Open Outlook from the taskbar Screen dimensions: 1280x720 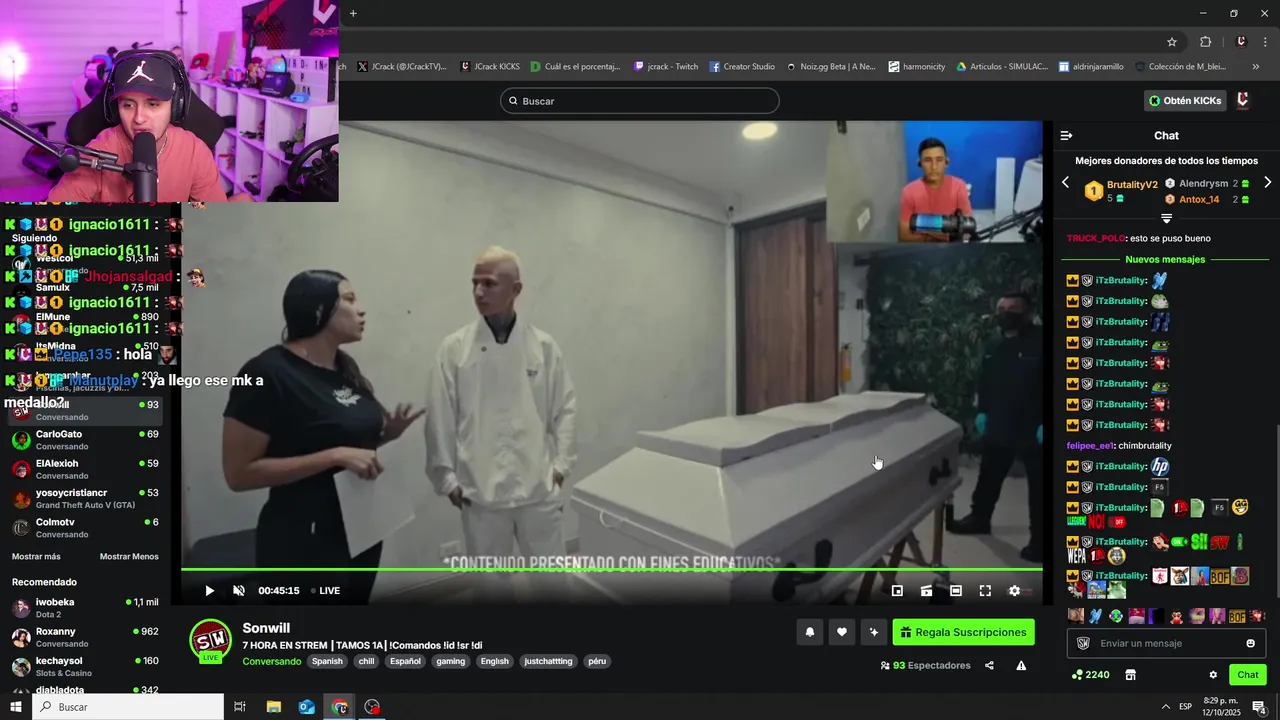pyautogui.click(x=306, y=707)
